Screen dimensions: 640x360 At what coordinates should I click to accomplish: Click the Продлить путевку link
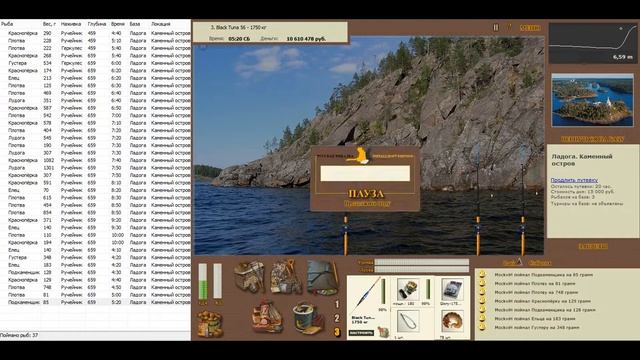[574, 180]
